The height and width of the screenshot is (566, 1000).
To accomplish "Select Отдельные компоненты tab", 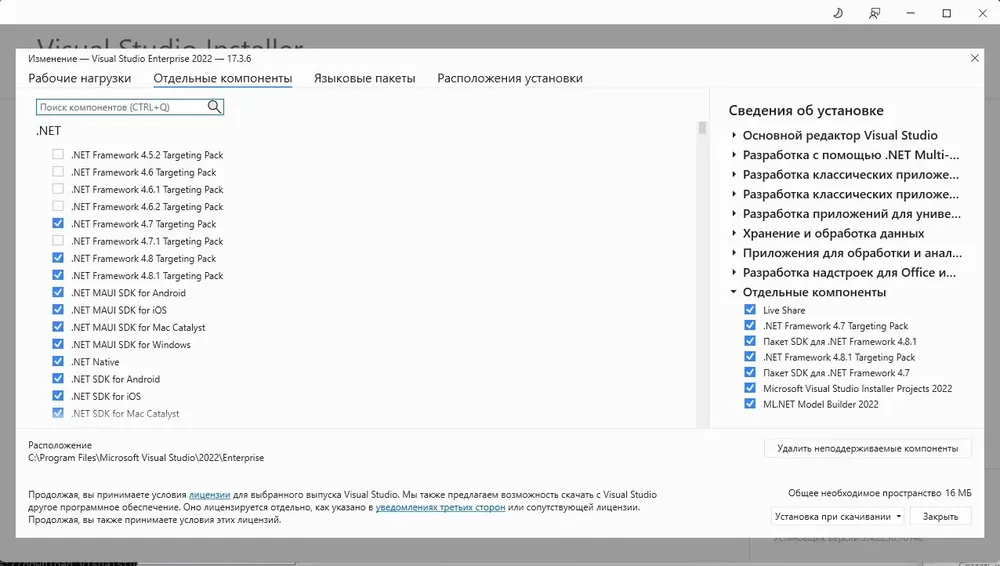I will pos(223,78).
